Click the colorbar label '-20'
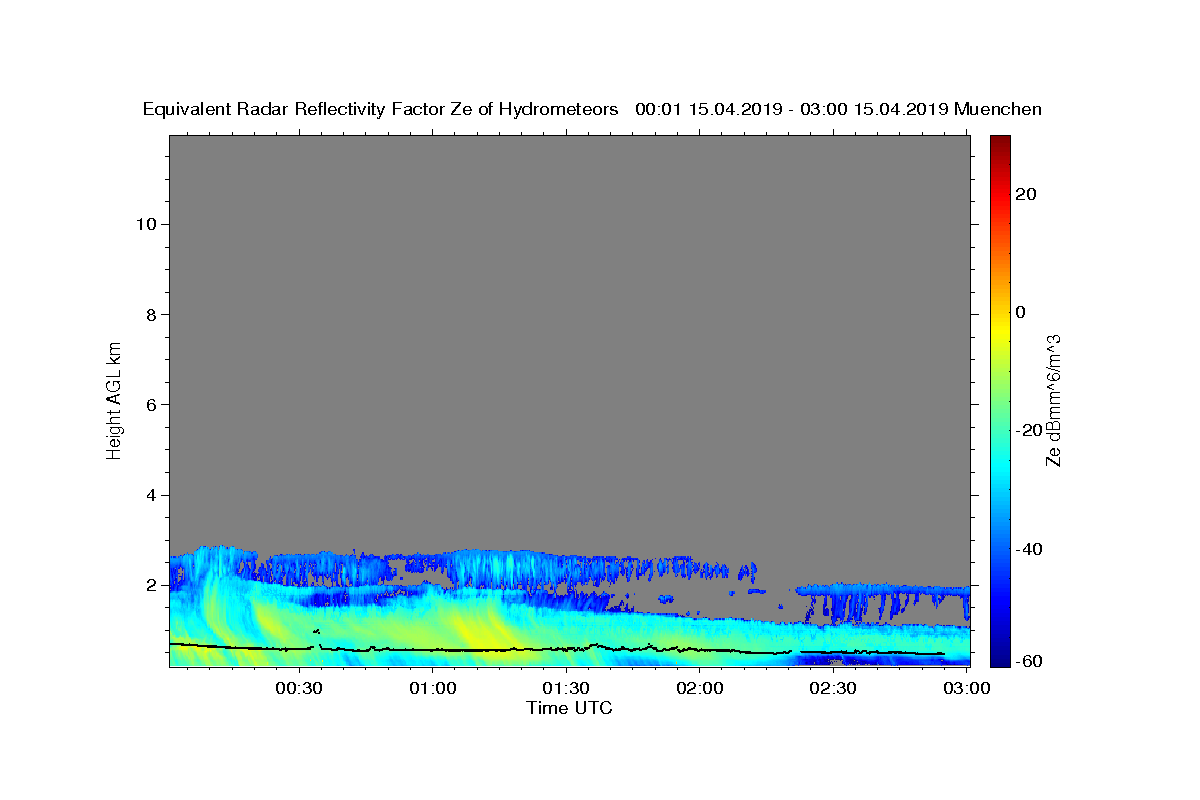 tap(1029, 430)
